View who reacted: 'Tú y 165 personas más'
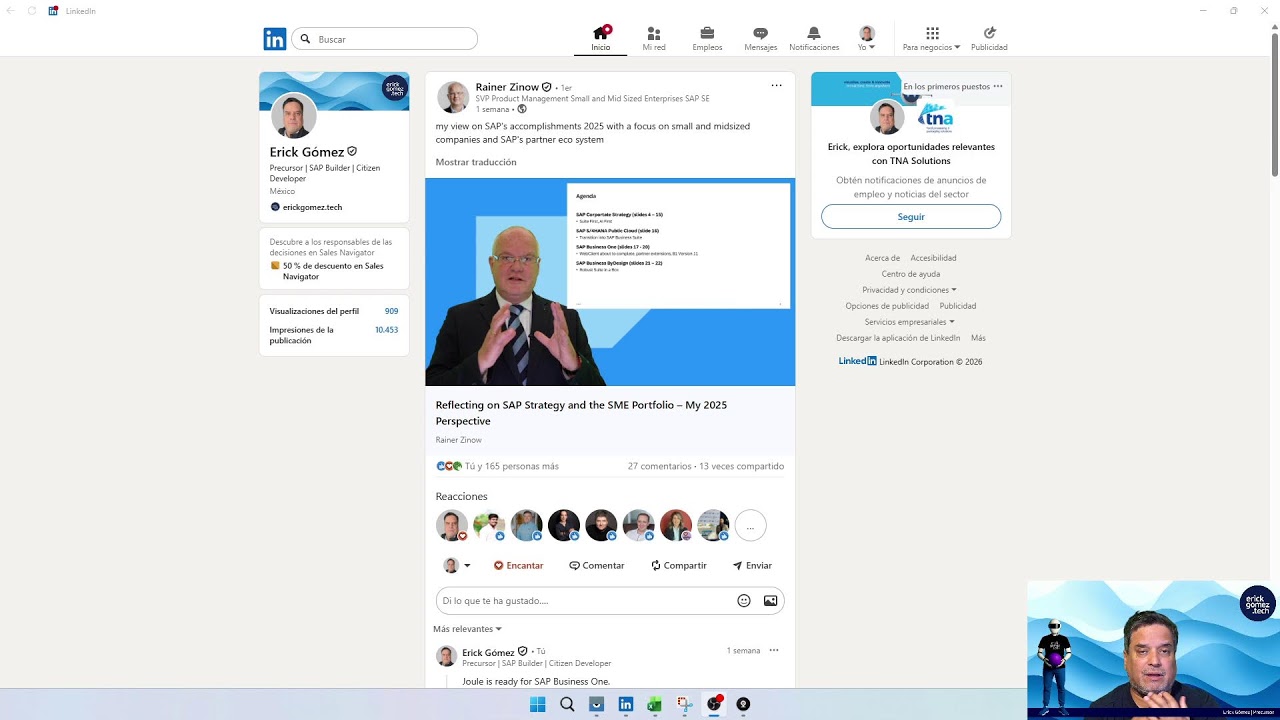 tap(511, 466)
